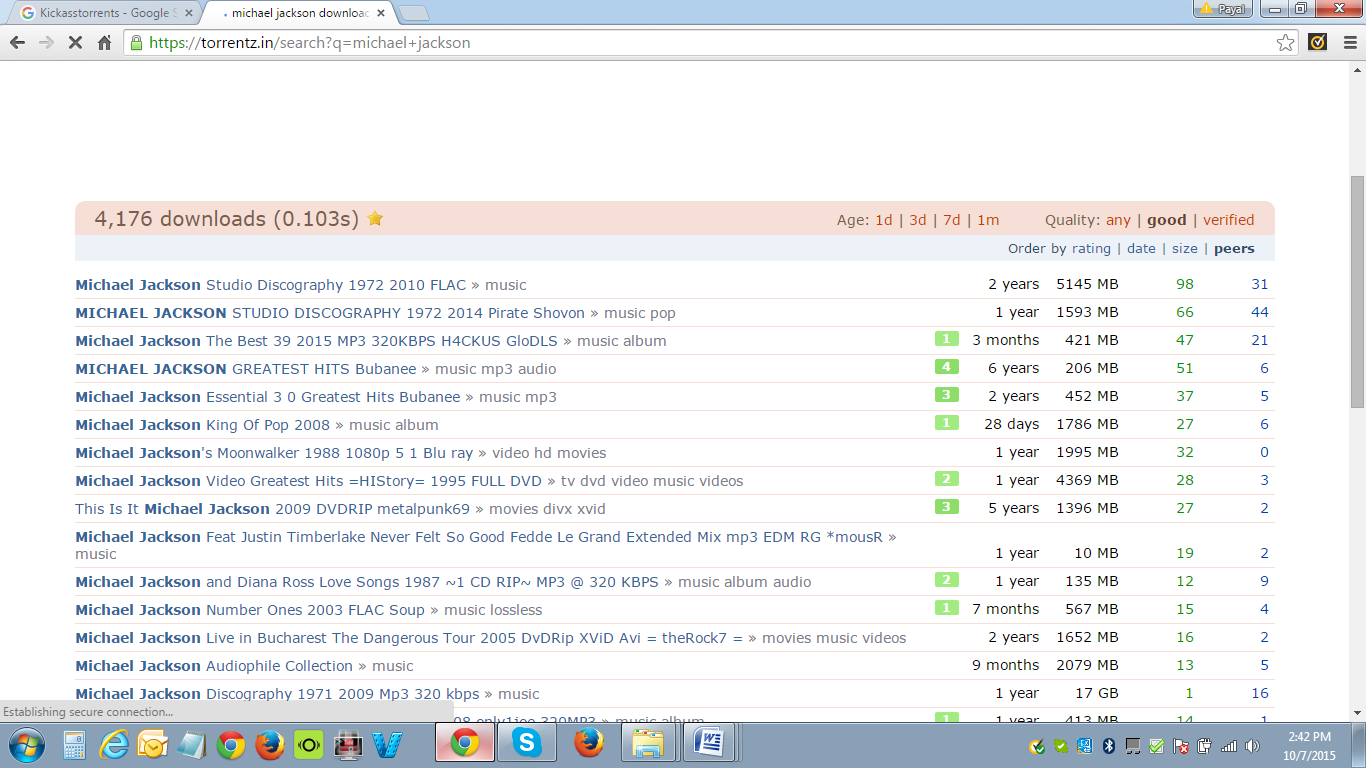The height and width of the screenshot is (768, 1366).
Task: Click the page's vertical scrollbar thumb
Action: tap(1357, 290)
